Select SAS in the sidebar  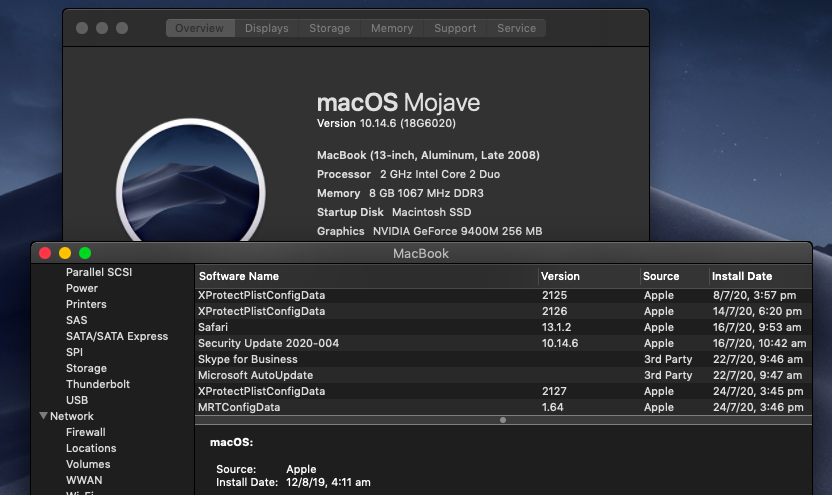76,320
